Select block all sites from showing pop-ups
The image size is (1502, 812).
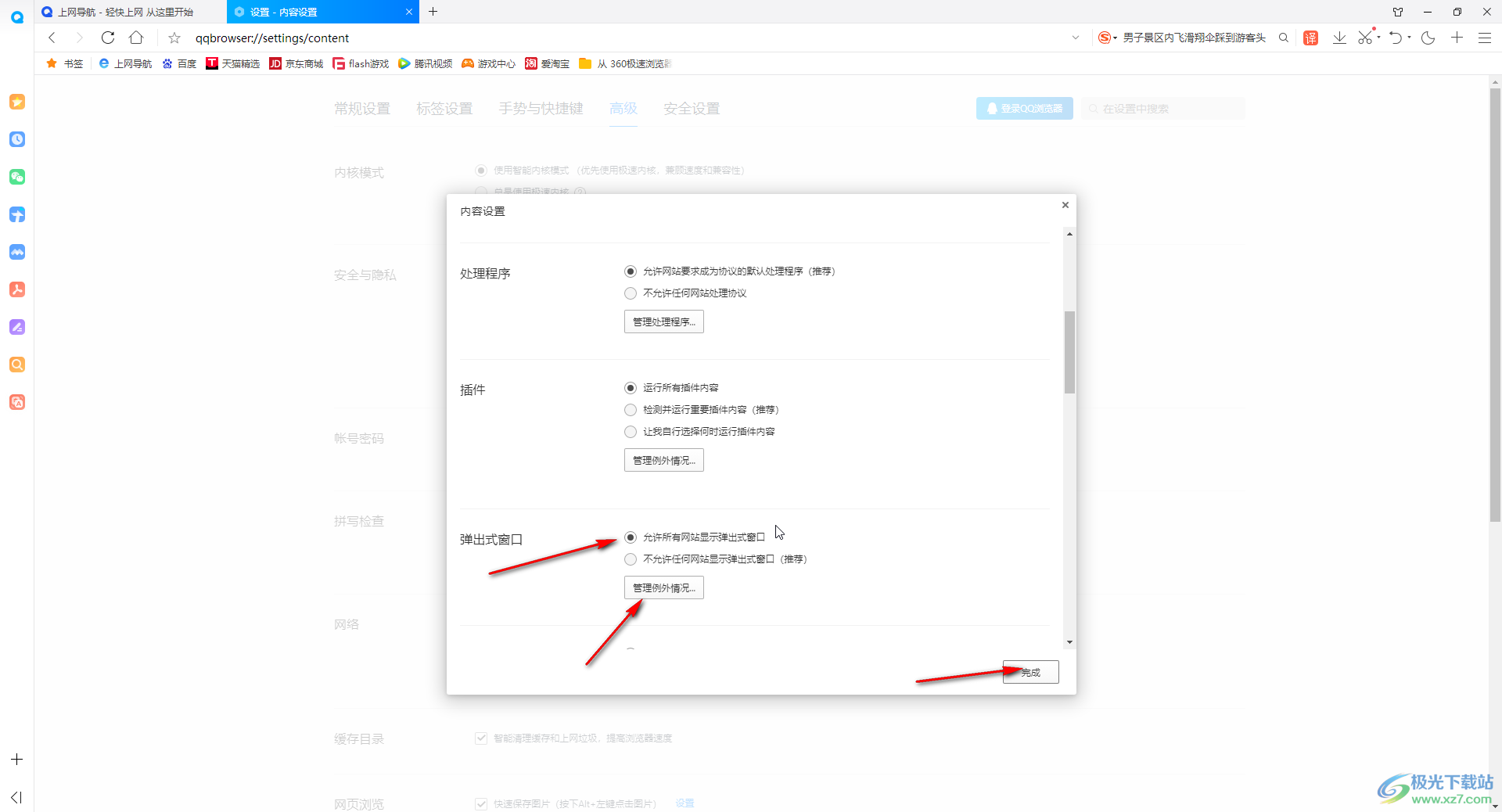631,559
